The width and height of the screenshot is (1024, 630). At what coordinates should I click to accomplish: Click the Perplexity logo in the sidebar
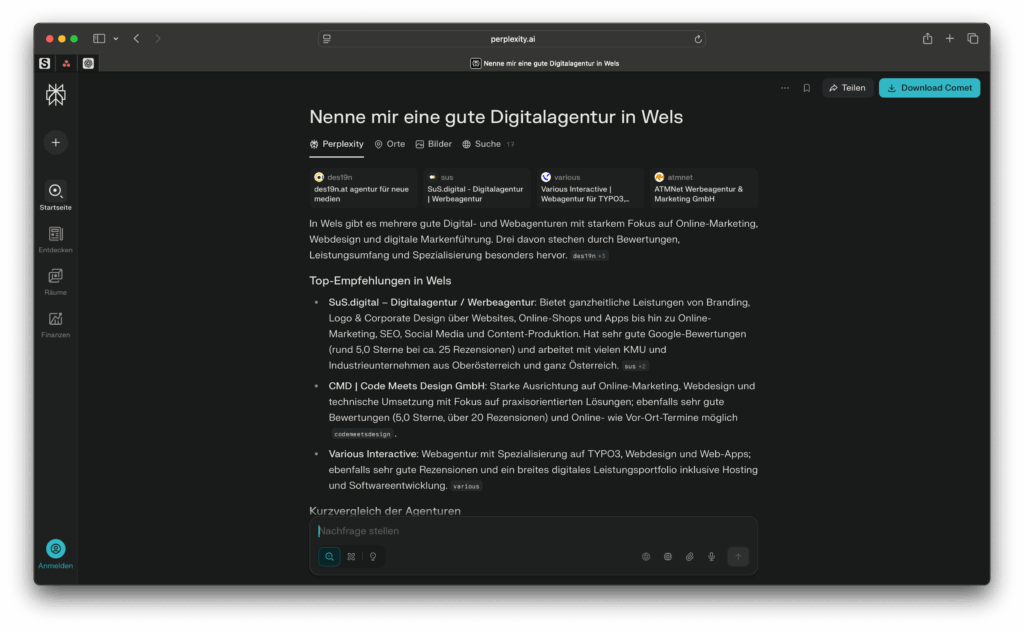coord(55,95)
